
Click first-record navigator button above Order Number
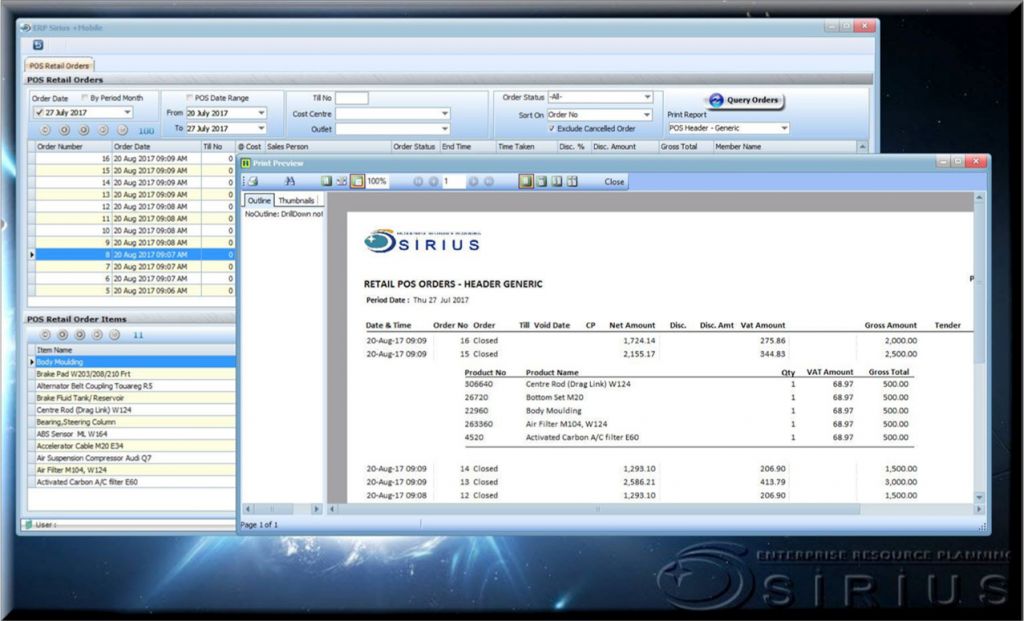coord(45,130)
